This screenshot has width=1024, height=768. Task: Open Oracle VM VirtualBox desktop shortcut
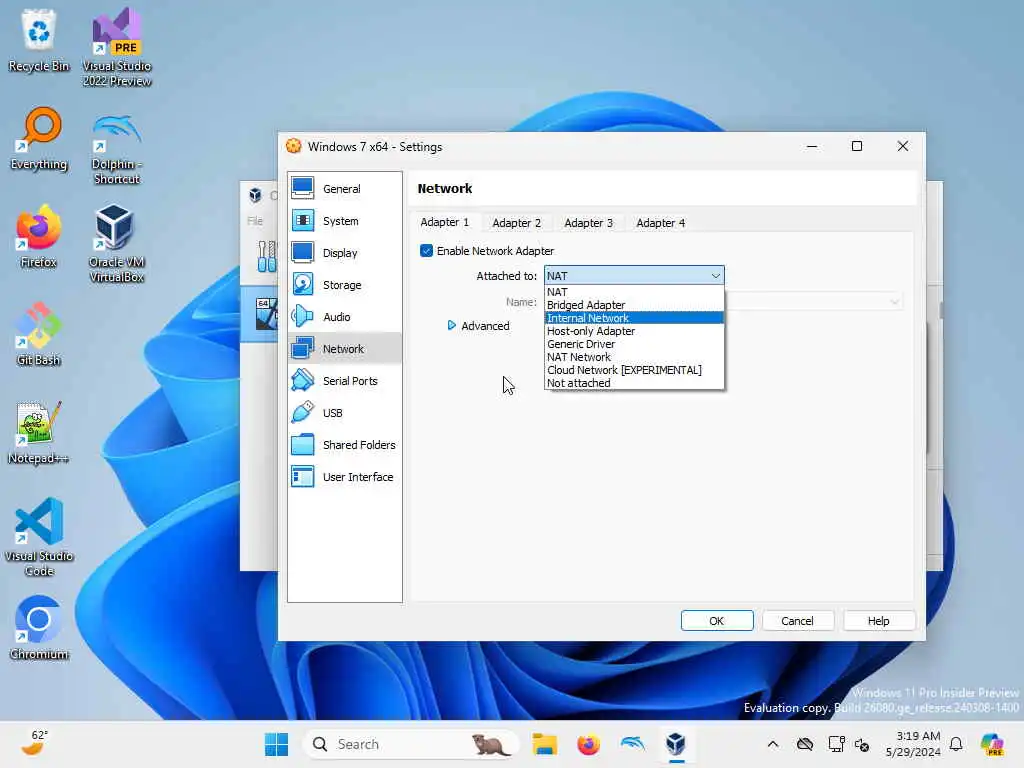coord(117,243)
